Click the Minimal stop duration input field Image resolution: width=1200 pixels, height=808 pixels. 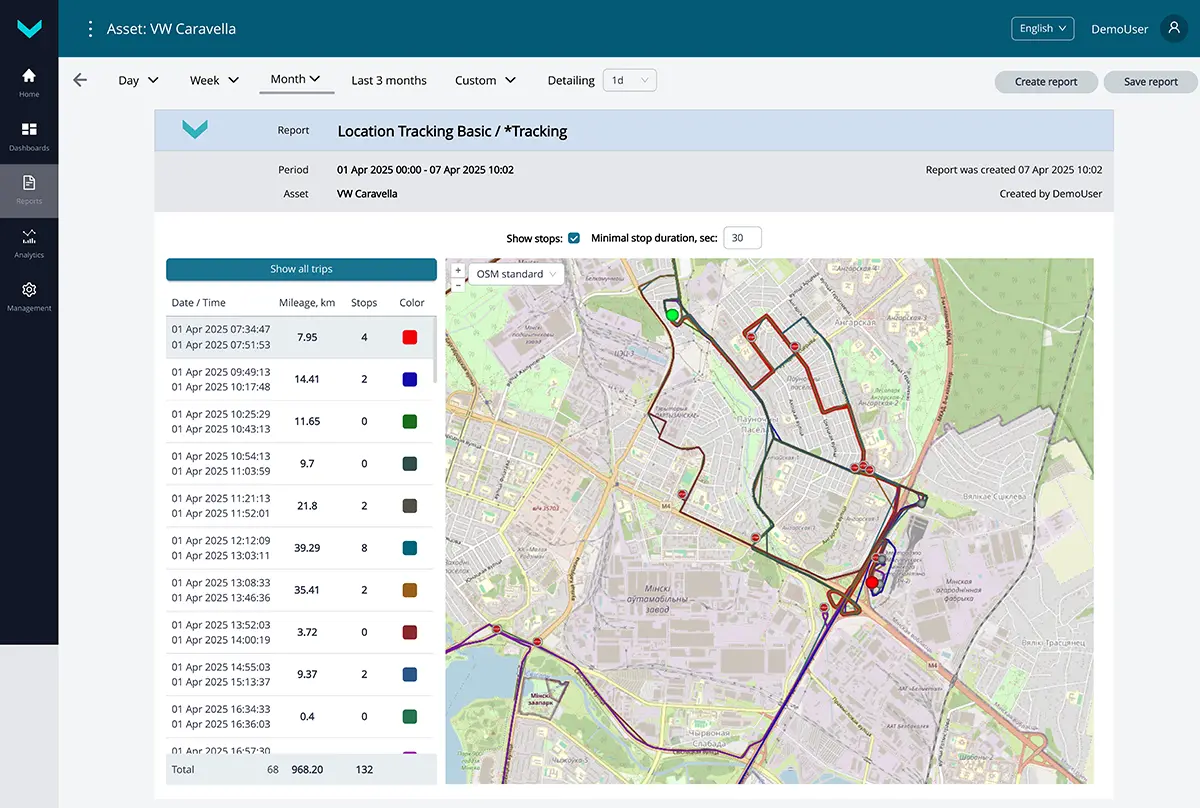(x=742, y=238)
